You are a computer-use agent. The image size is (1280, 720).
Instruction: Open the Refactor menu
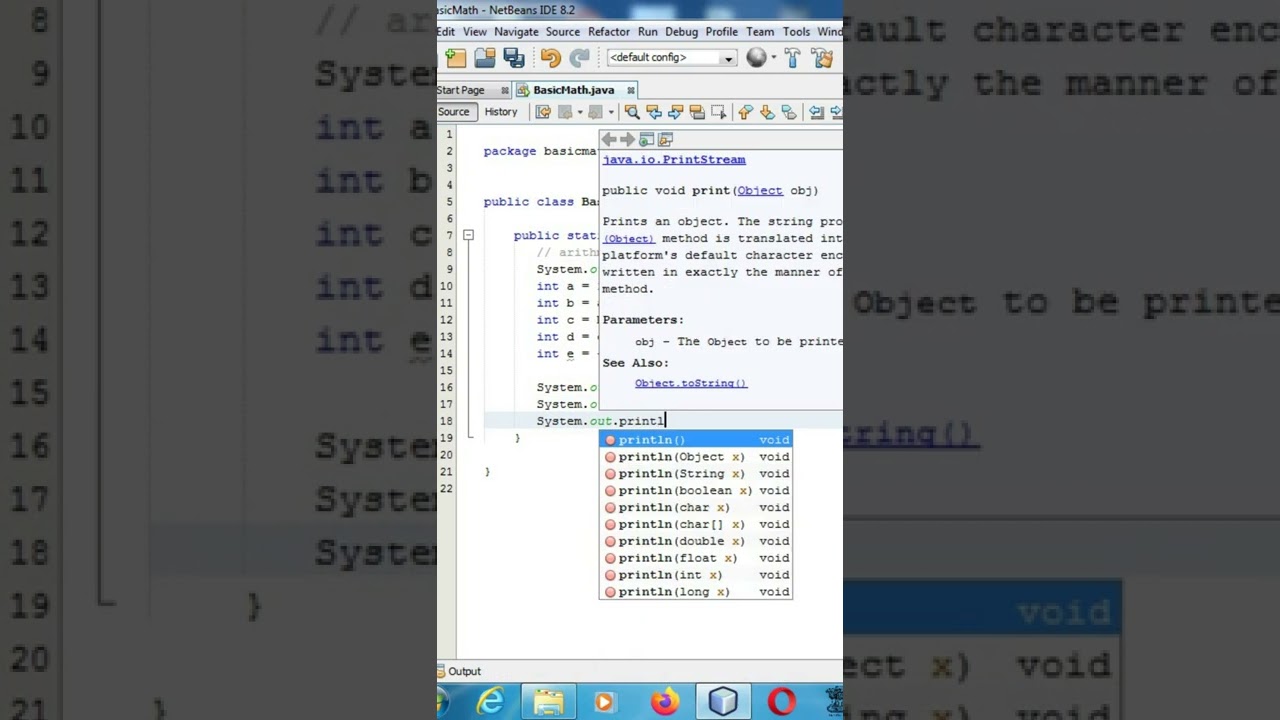coord(609,32)
